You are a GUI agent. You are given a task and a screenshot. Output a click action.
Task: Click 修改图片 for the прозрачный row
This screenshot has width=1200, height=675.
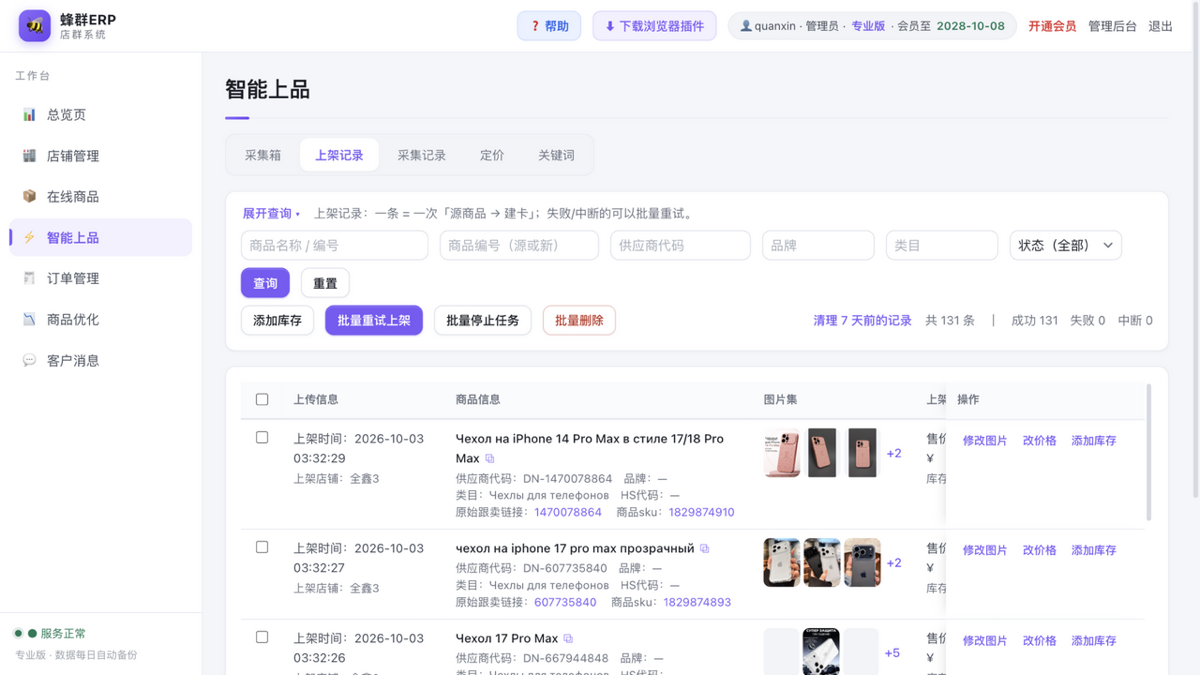point(985,550)
